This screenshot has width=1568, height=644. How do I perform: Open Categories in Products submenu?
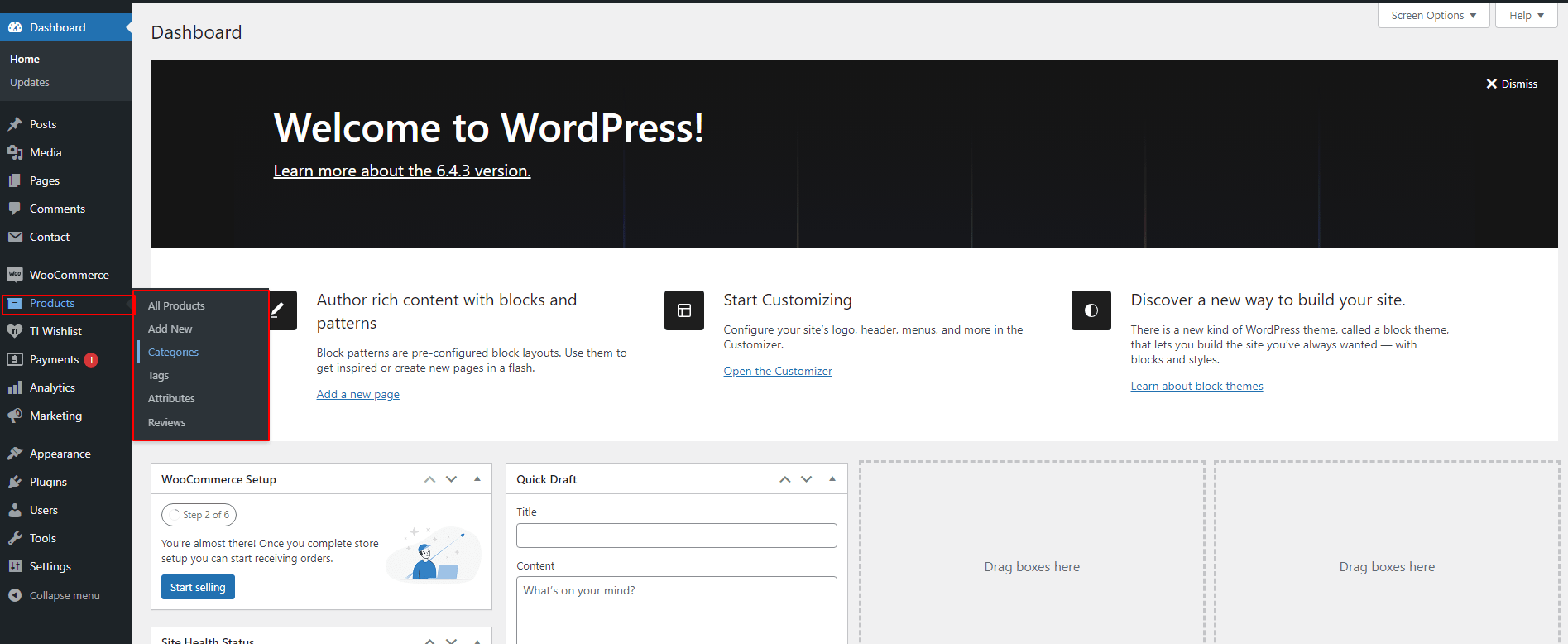(x=173, y=352)
